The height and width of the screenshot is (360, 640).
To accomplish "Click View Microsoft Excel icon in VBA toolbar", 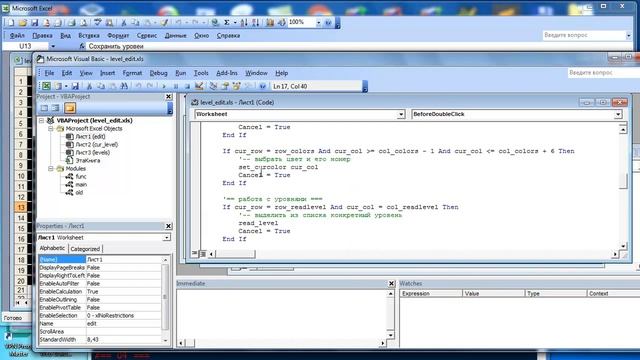I will click(x=47, y=86).
